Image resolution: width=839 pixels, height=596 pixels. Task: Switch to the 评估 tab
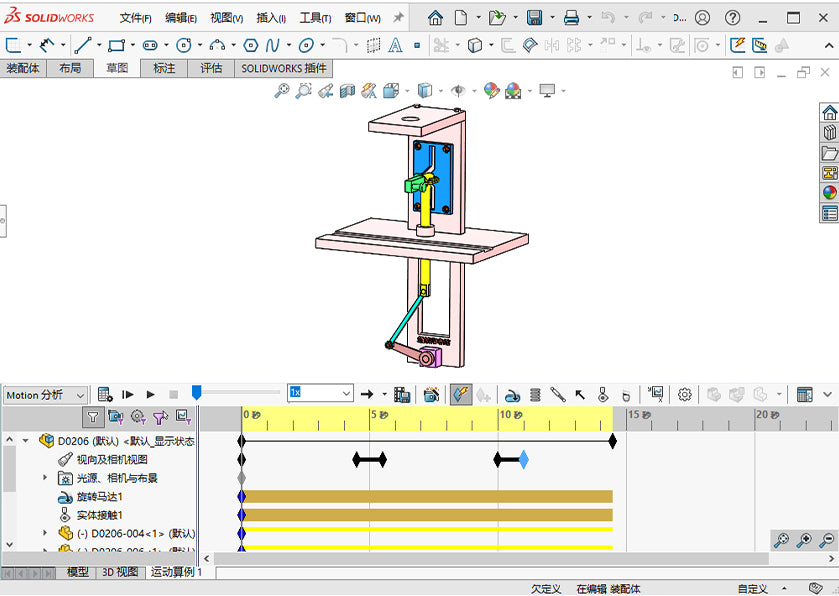(x=211, y=68)
